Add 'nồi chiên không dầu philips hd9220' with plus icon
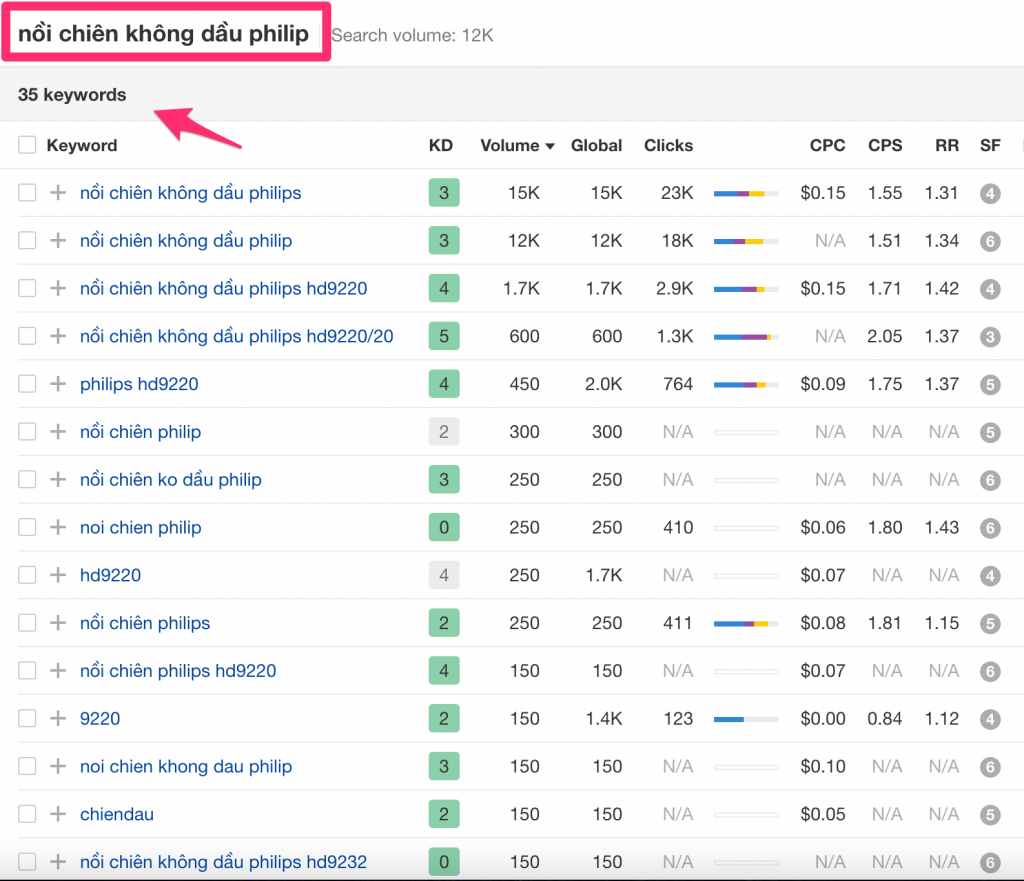1024x881 pixels. click(58, 288)
